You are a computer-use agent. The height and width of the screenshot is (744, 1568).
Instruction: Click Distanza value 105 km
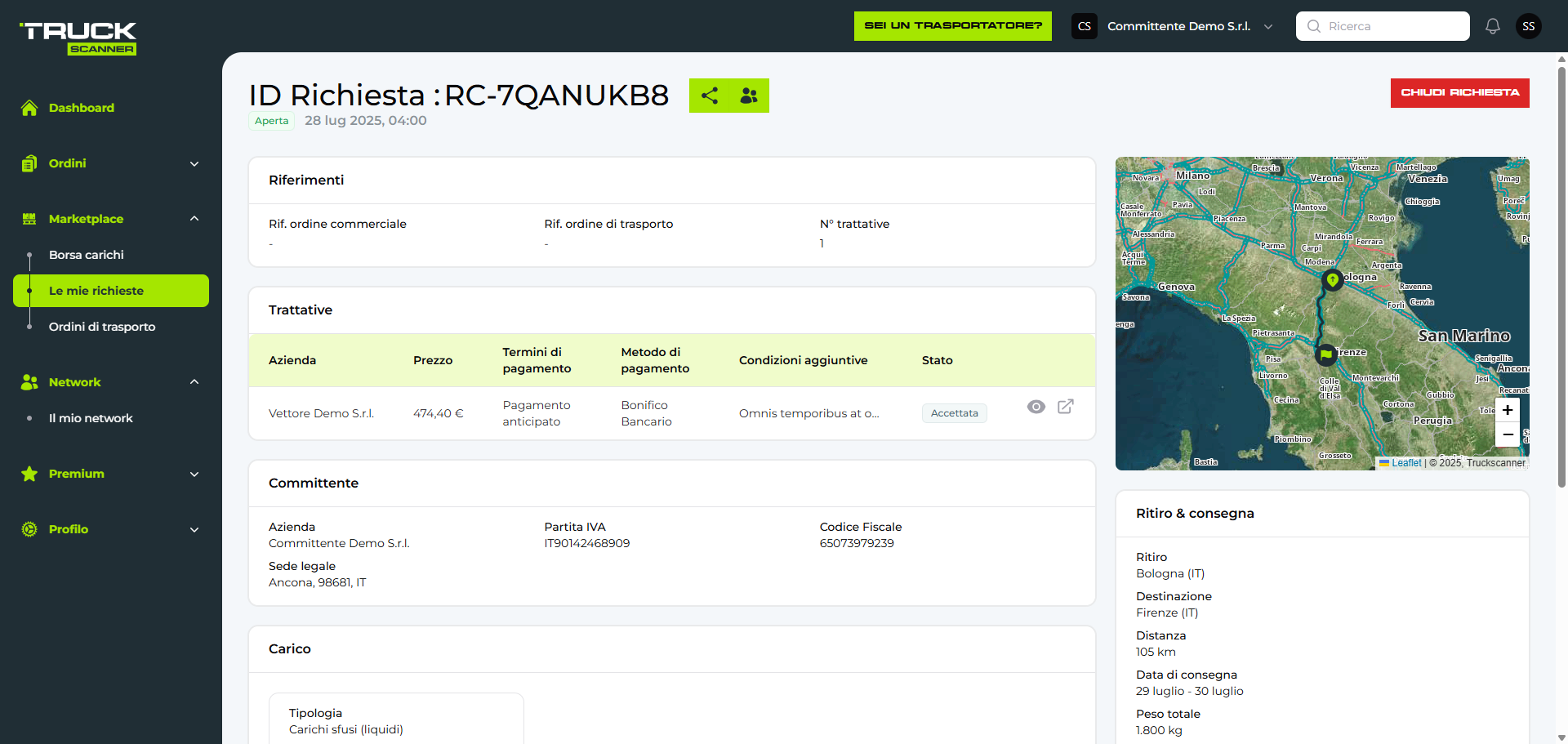1156,652
